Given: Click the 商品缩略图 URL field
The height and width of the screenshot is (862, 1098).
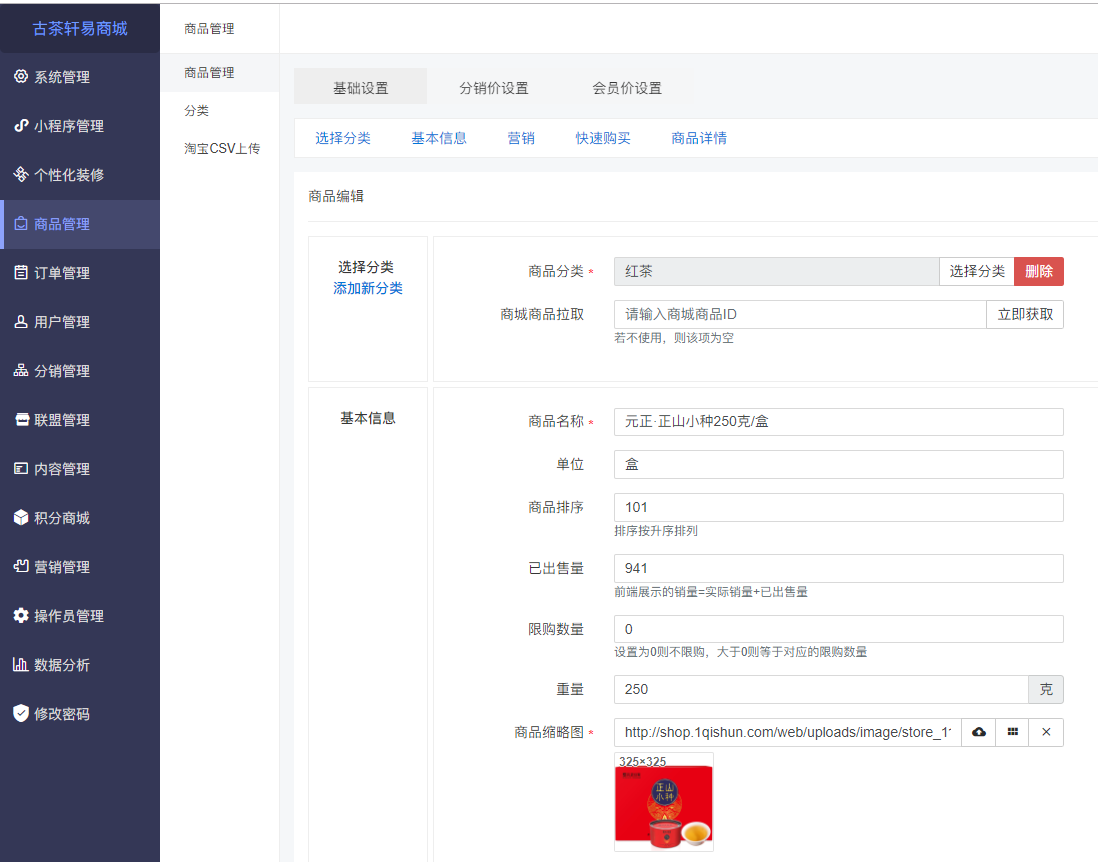Looking at the screenshot, I should [788, 732].
